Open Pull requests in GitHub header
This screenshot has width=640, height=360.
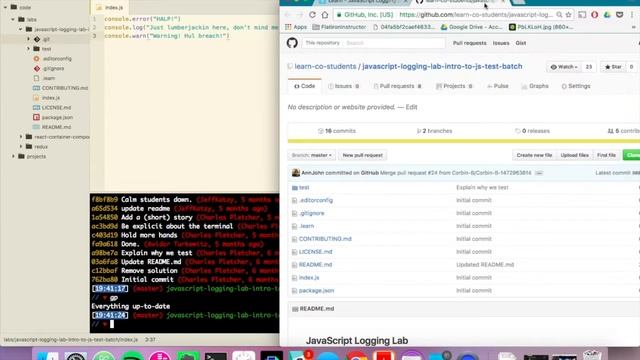469,43
